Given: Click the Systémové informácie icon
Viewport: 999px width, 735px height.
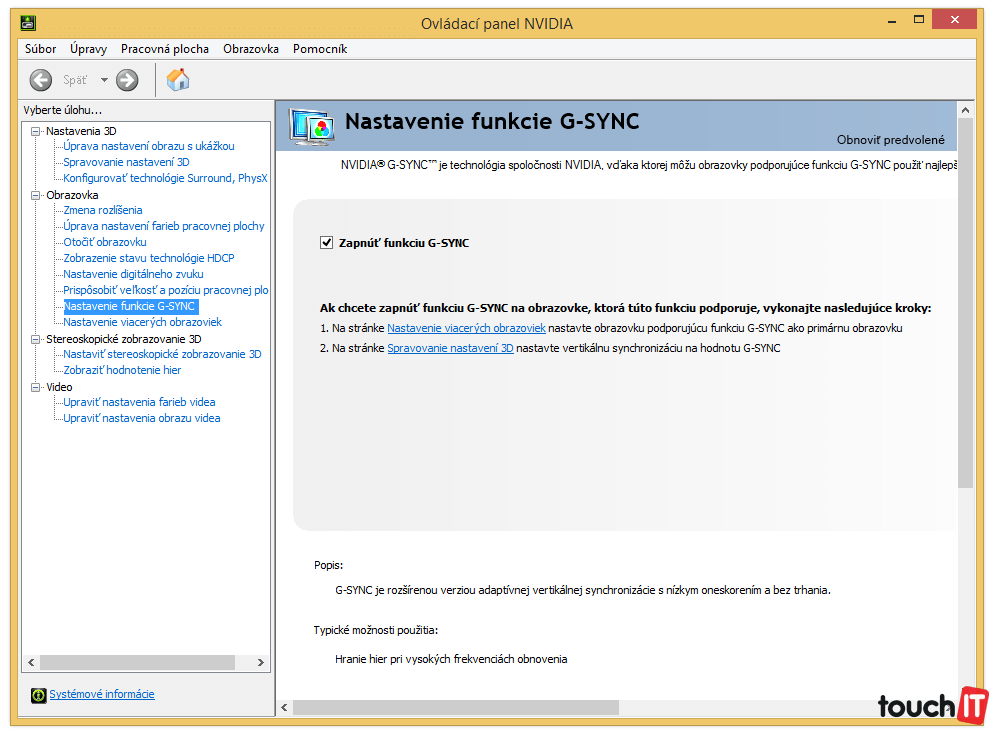Looking at the screenshot, I should [x=39, y=695].
